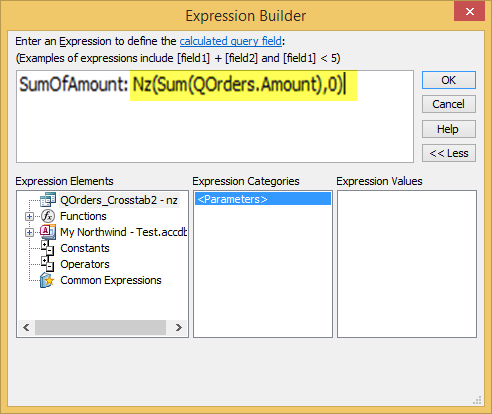Click the Access database icon for My Northwind

48,232
